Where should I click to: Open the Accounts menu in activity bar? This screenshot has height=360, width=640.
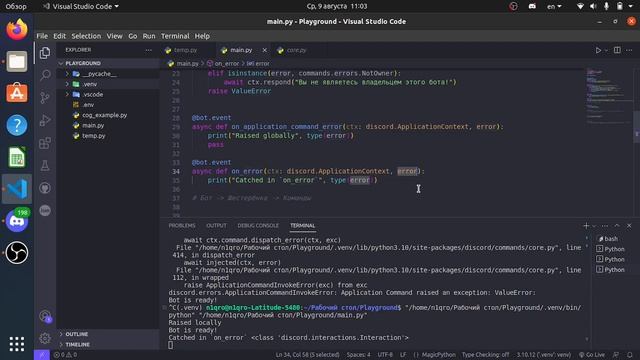(45, 316)
